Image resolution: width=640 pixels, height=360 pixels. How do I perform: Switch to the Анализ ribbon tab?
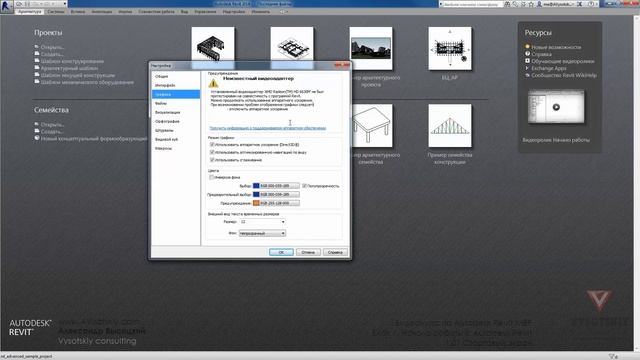click(125, 12)
